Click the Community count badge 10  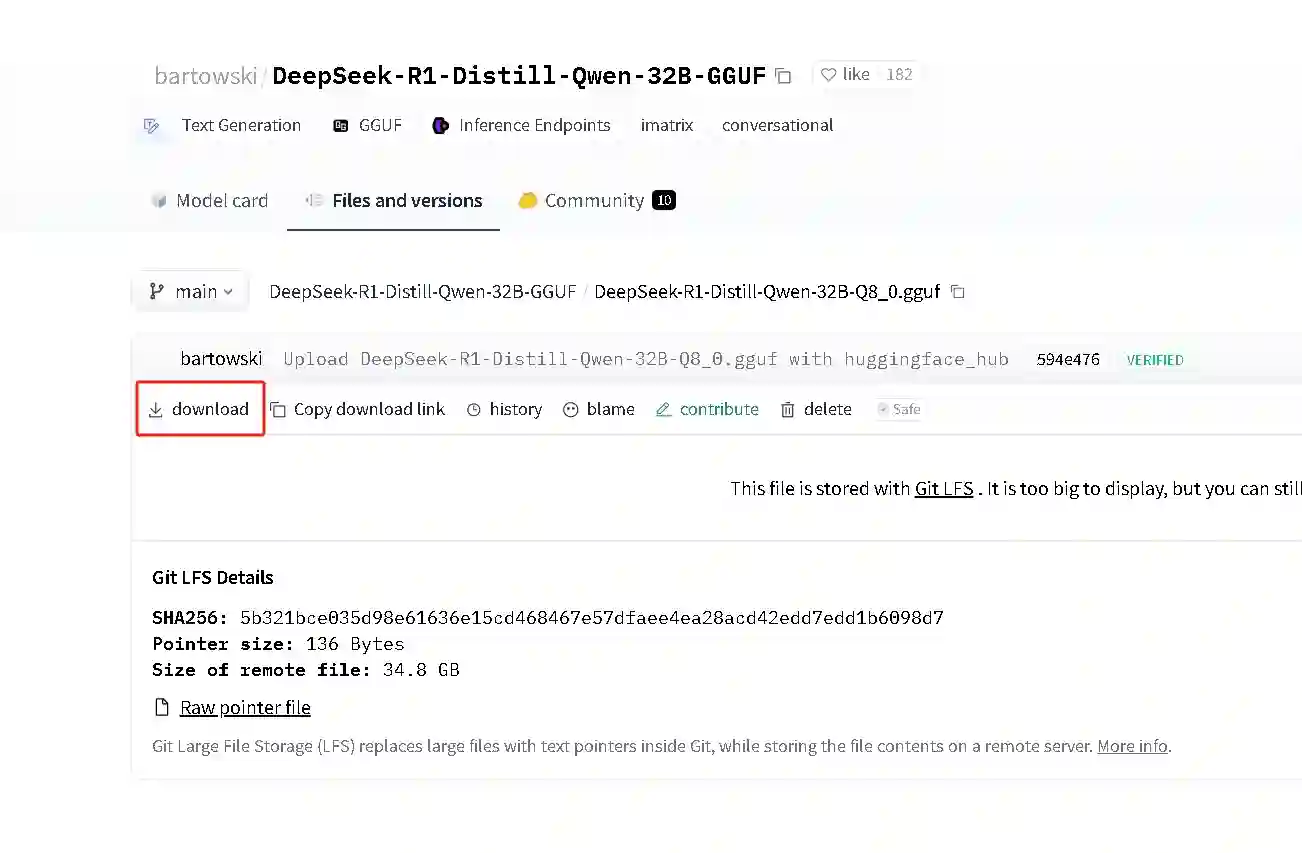click(x=664, y=200)
